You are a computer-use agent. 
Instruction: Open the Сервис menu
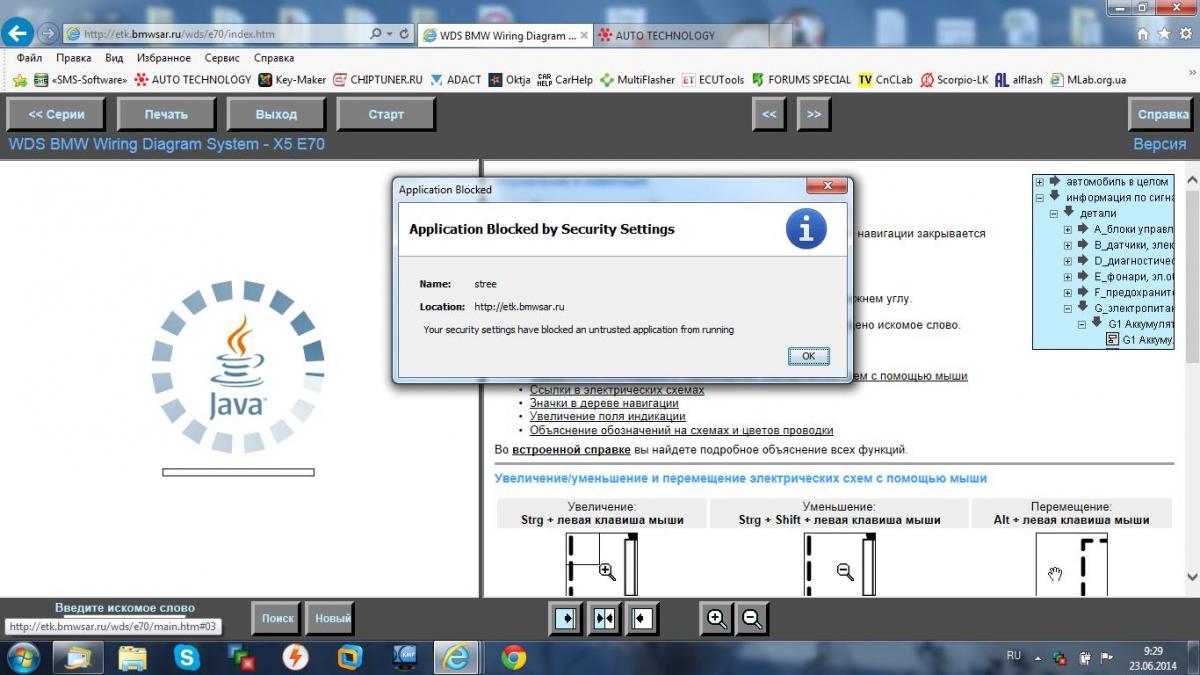coord(221,58)
